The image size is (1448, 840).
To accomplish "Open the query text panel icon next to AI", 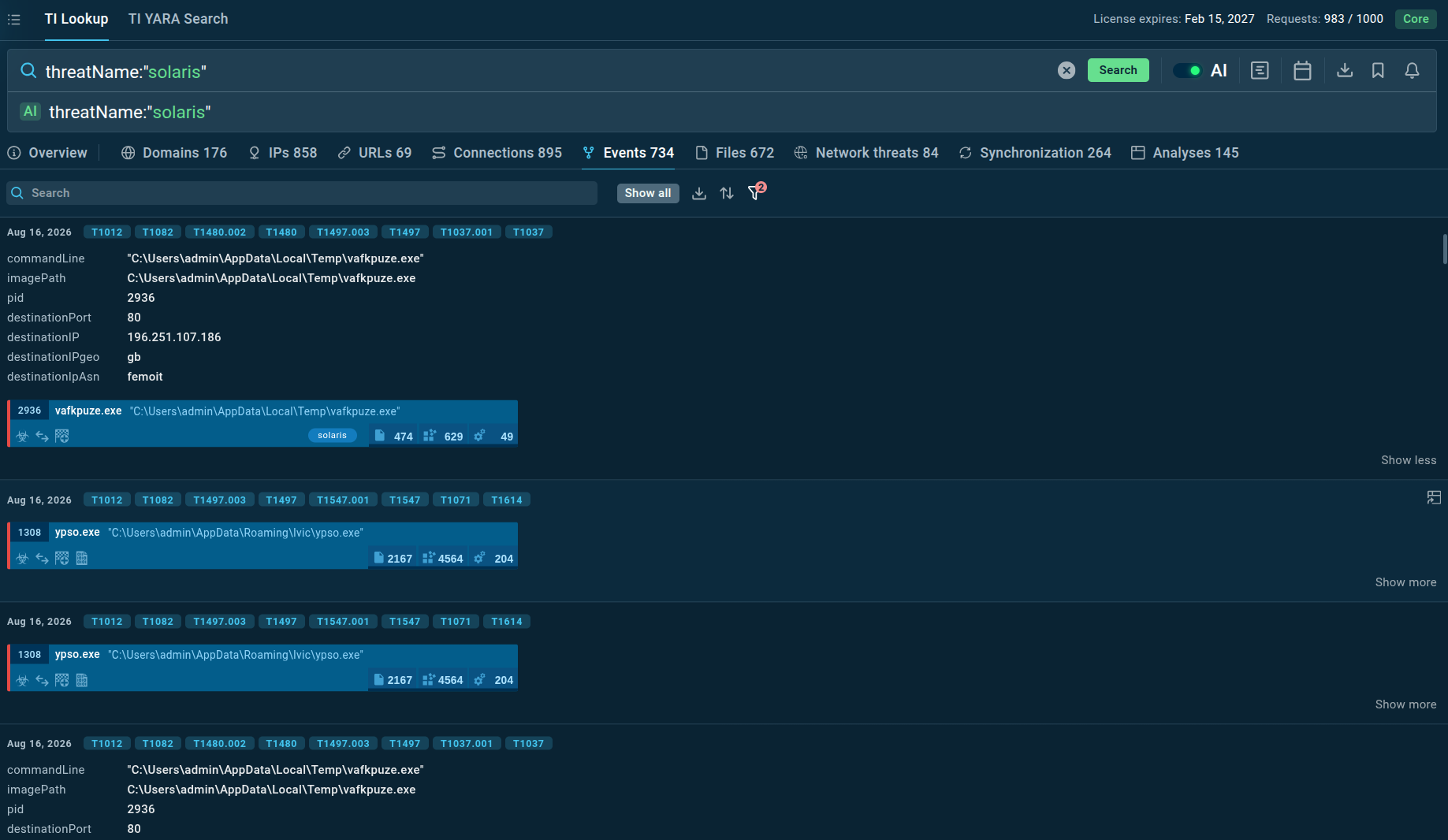I will (x=1260, y=70).
